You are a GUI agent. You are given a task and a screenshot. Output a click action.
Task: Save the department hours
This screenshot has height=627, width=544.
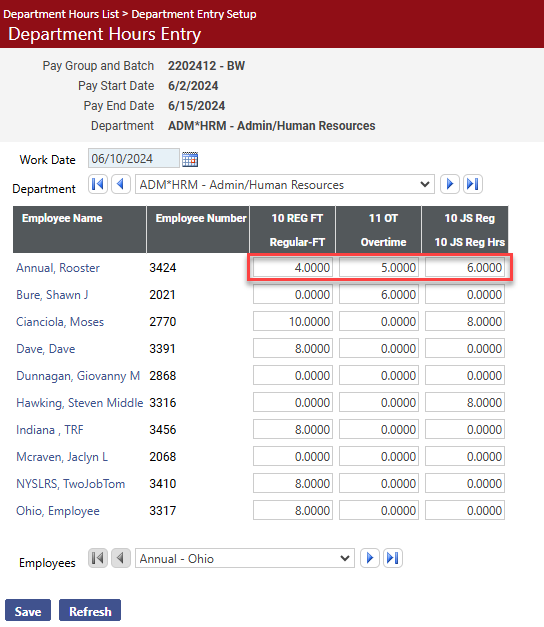(28, 610)
